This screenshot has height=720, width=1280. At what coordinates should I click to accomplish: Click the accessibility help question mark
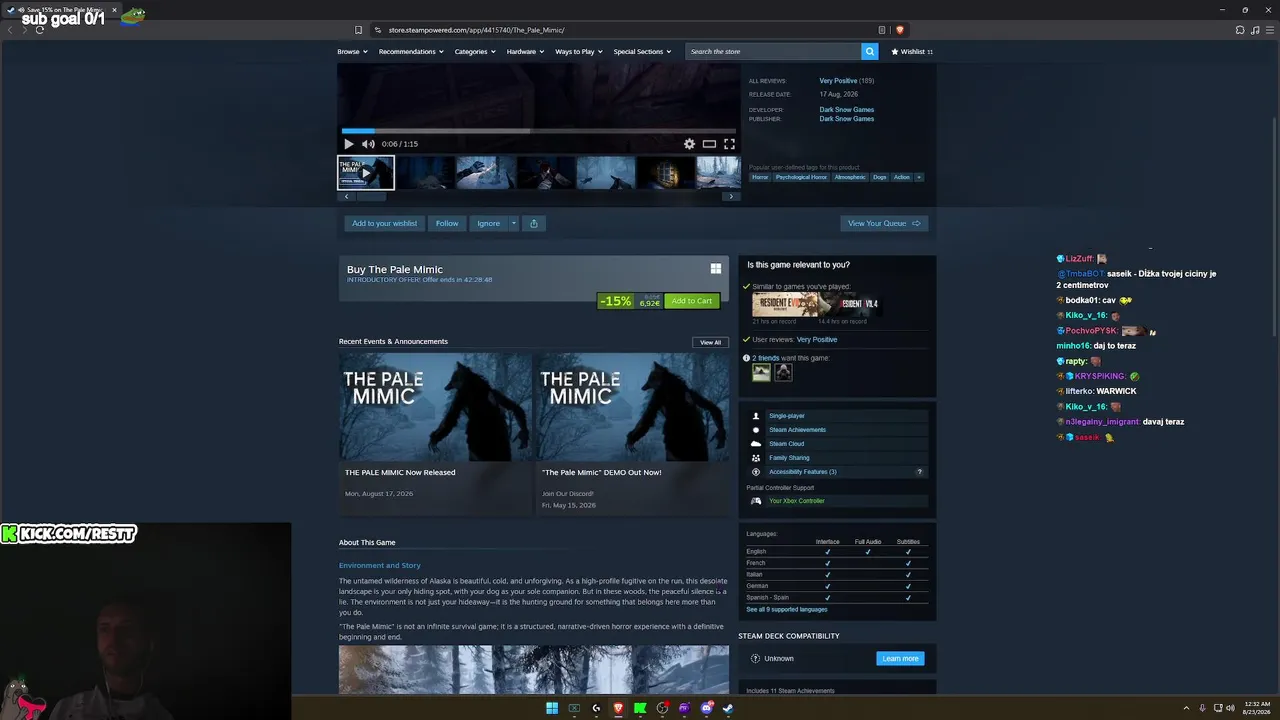919,472
